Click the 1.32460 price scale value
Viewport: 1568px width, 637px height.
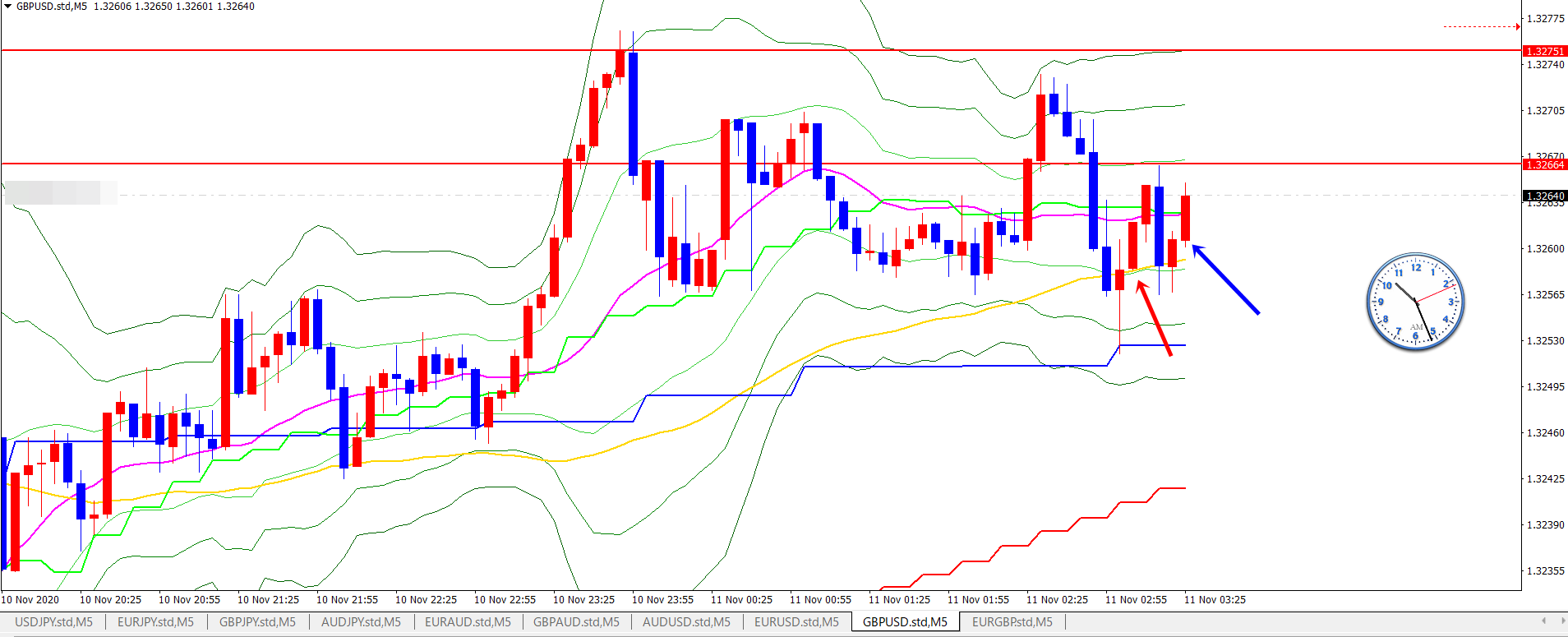[x=1545, y=432]
